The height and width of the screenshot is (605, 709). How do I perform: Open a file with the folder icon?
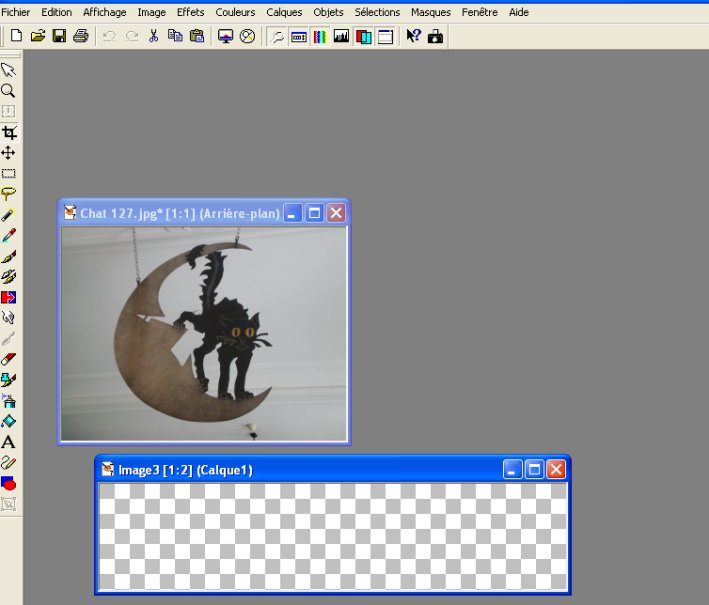point(38,36)
